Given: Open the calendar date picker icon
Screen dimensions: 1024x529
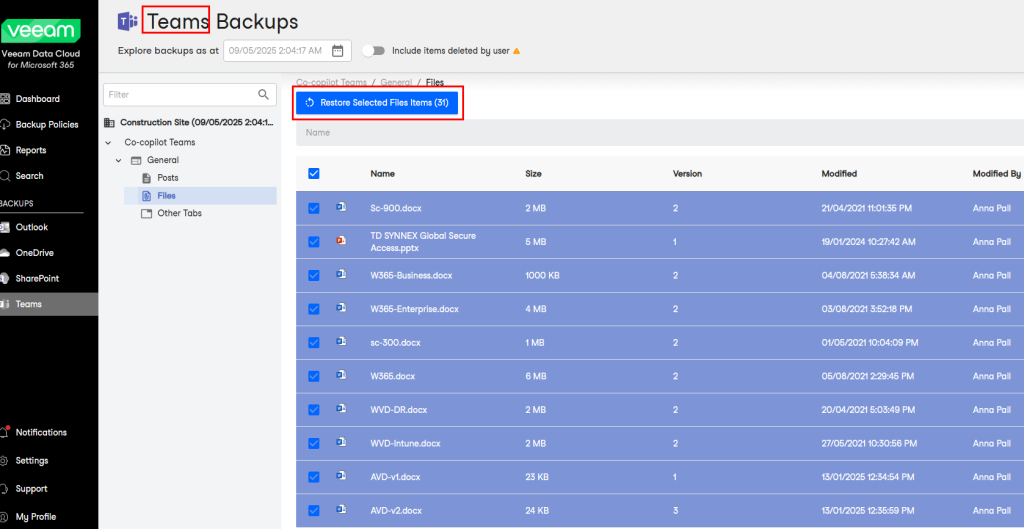Looking at the screenshot, I should point(338,51).
